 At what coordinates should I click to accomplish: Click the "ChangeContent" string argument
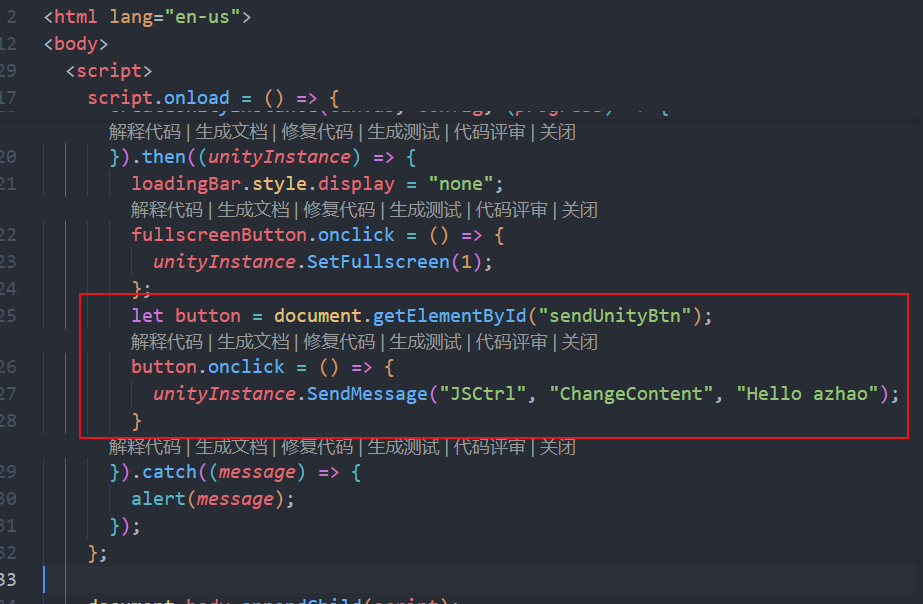(x=631, y=393)
